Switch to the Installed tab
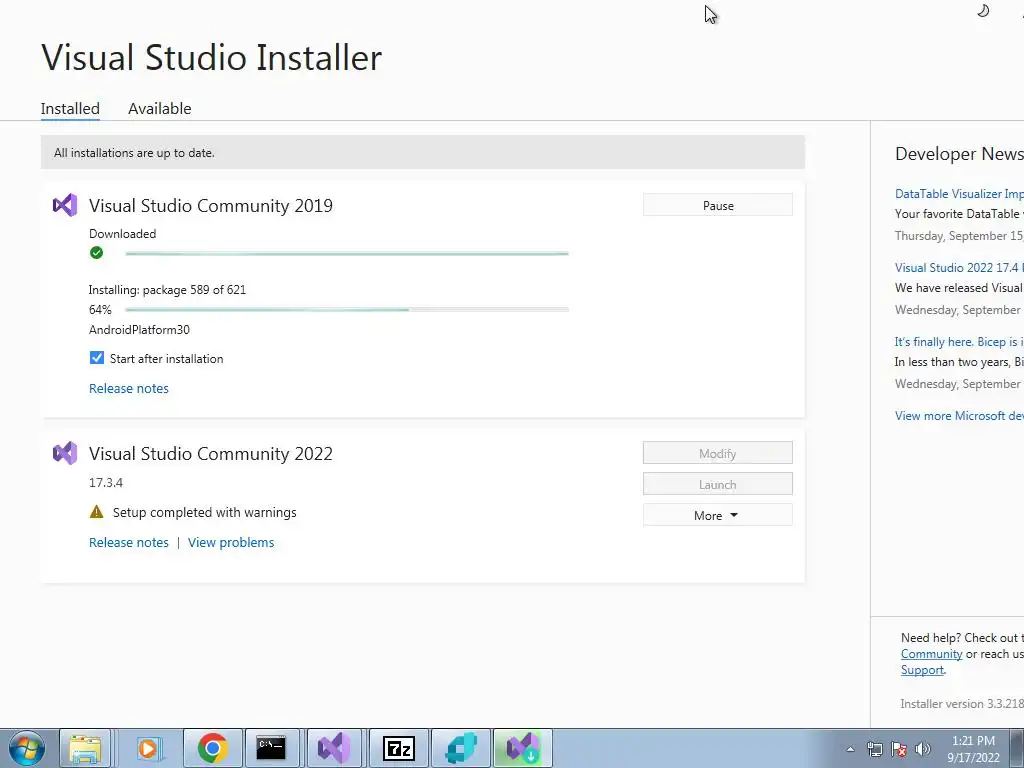 pos(70,108)
